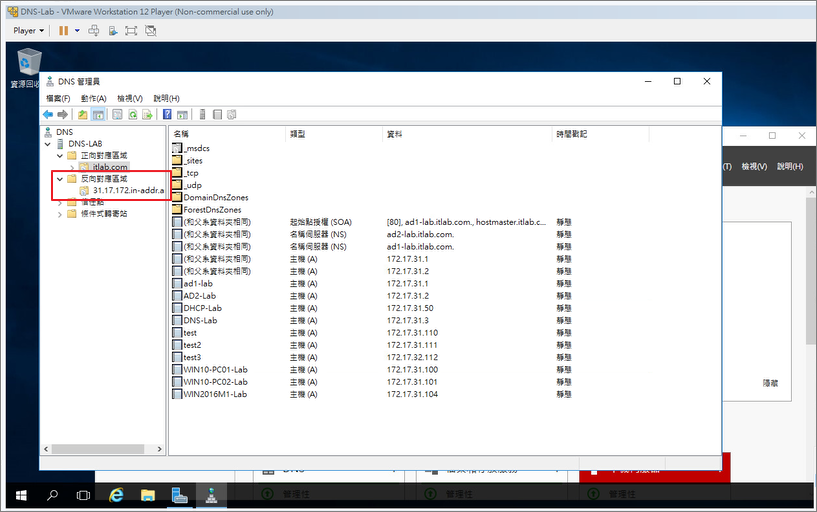817x512 pixels.
Task: Toggle the show/hide console tree icon
Action: point(98,115)
